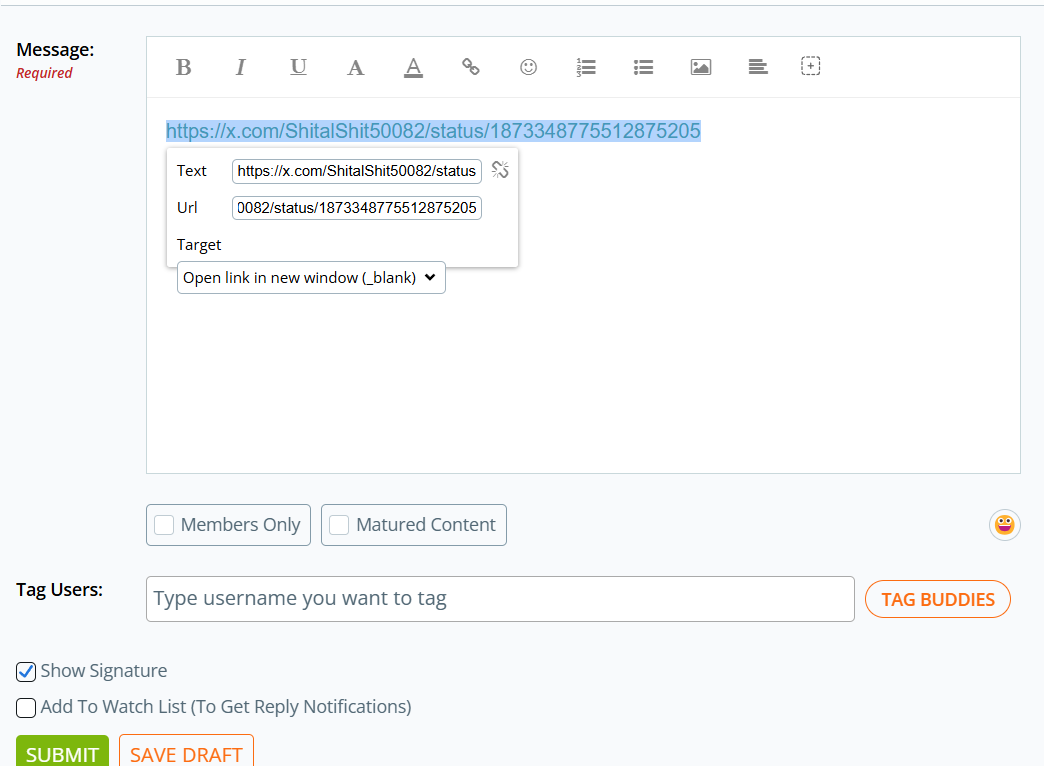Open the link Target dropdown
Image resolution: width=1044 pixels, height=766 pixels.
point(311,278)
